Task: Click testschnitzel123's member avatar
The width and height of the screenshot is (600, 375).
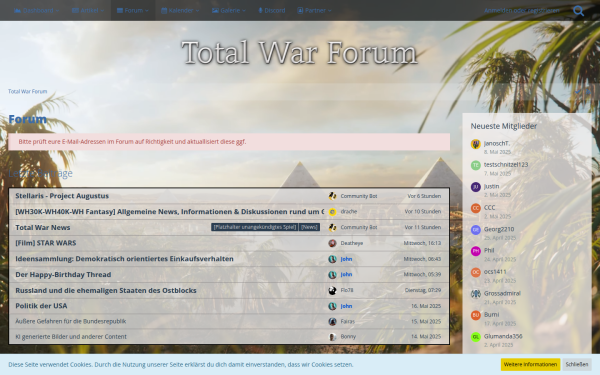Action: click(x=476, y=165)
